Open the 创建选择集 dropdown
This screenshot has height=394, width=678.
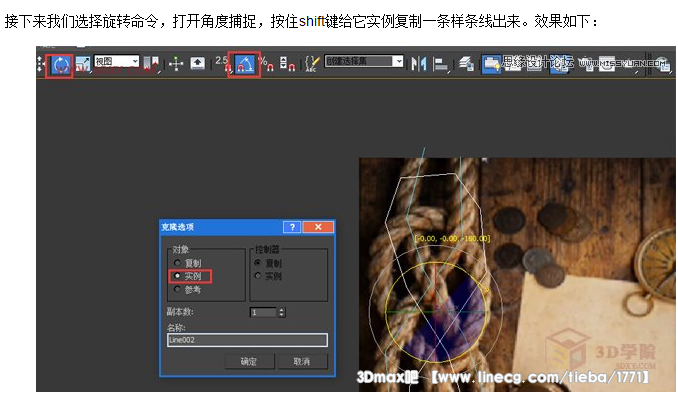pyautogui.click(x=364, y=61)
